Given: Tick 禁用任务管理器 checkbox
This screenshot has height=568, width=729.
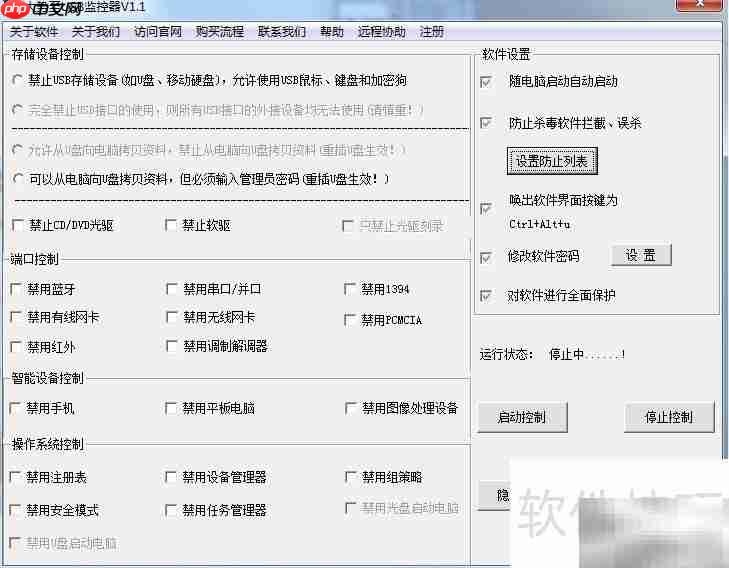Looking at the screenshot, I should (171, 510).
